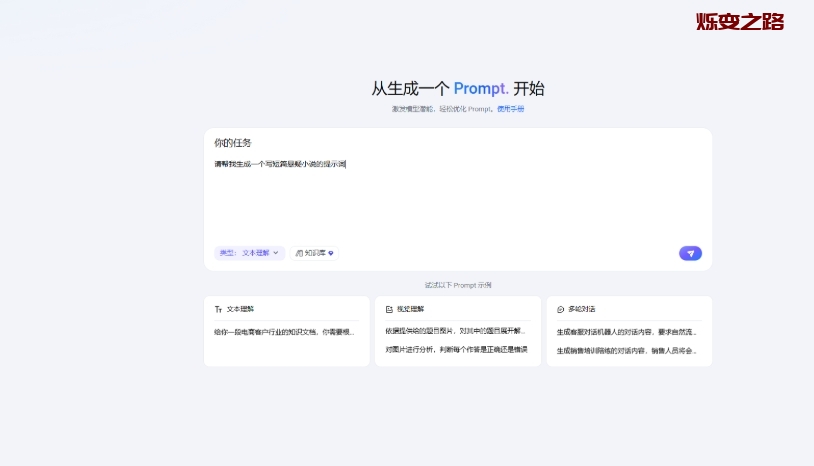The width and height of the screenshot is (814, 466).
Task: Click the 多轮对话 card's chat icon
Action: pyautogui.click(x=561, y=309)
